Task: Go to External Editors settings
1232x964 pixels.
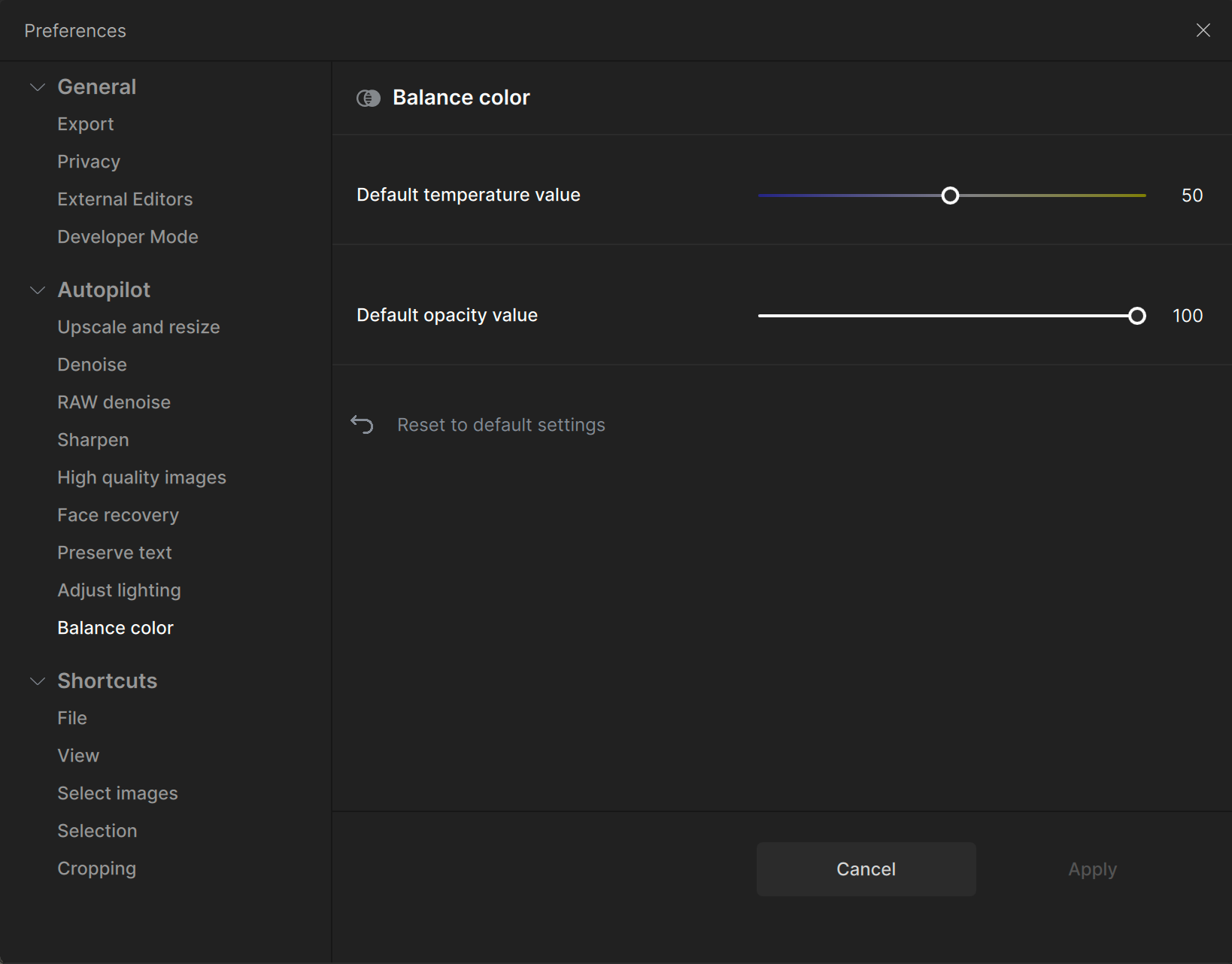Action: coord(125,199)
